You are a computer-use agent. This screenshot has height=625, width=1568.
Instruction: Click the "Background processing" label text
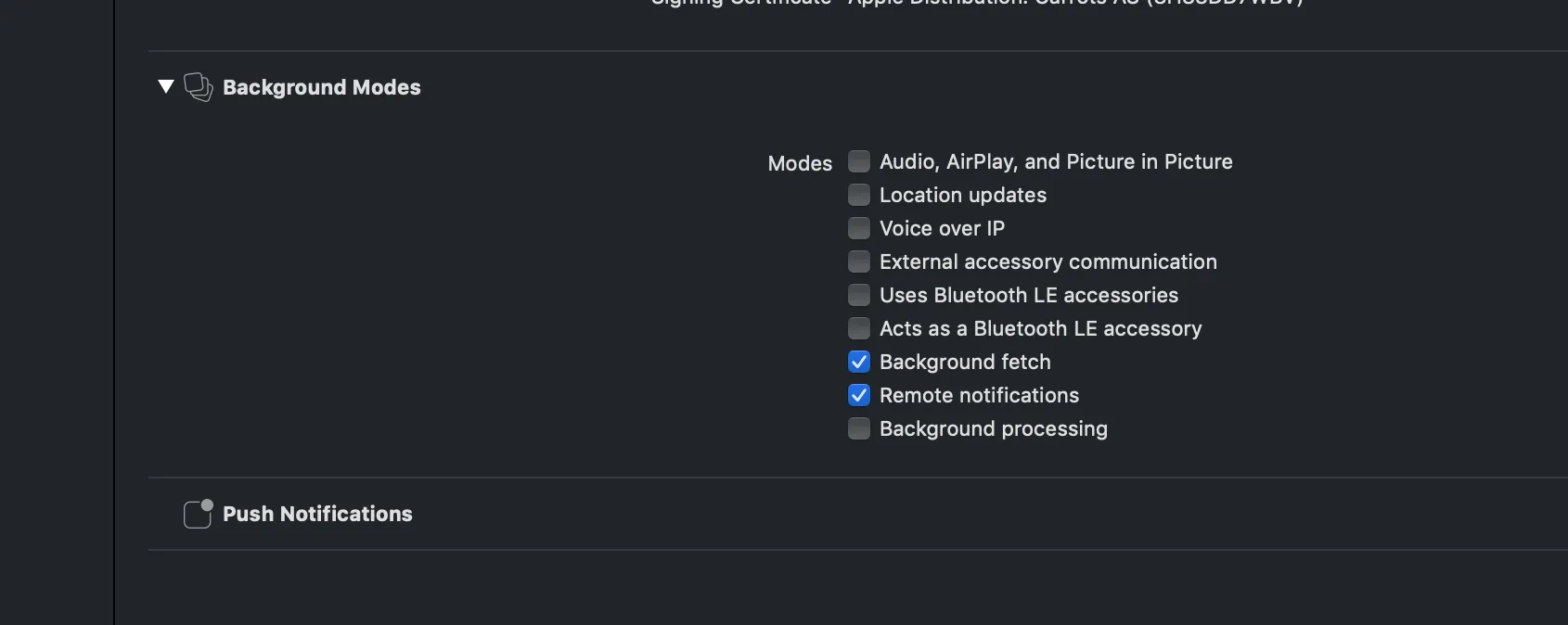pos(993,428)
